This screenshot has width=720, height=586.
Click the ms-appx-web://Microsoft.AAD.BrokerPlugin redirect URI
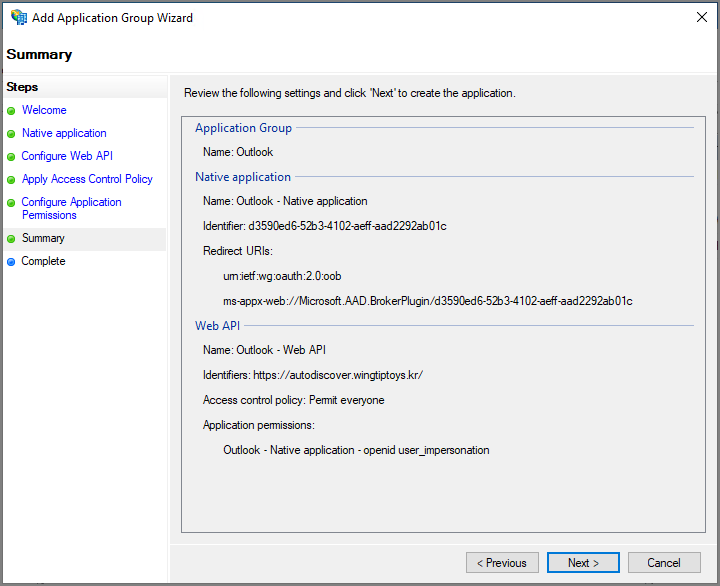428,301
